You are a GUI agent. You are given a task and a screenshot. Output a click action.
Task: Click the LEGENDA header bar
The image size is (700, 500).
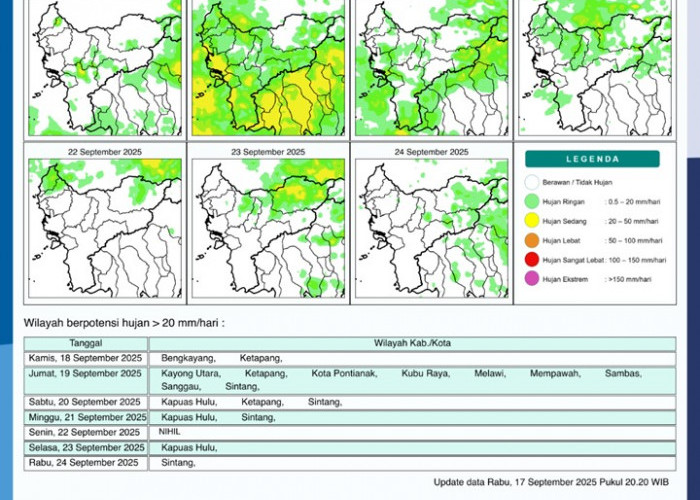(x=593, y=159)
